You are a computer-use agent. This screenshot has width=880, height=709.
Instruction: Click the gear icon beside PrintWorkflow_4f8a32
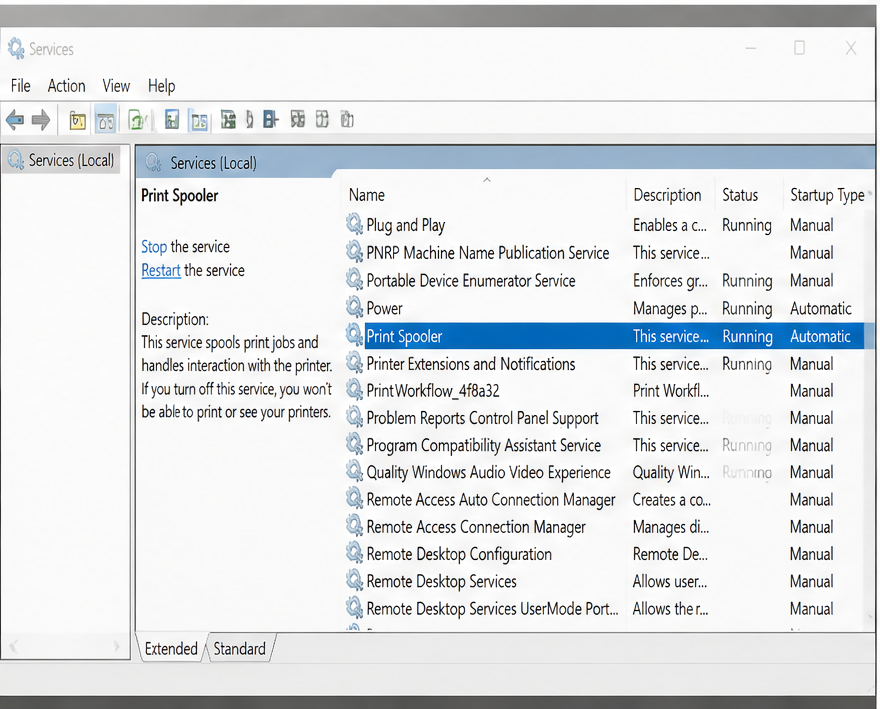coord(354,390)
